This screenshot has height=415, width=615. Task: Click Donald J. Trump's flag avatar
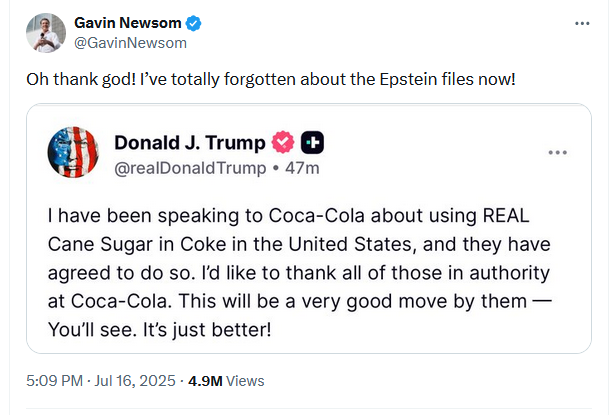coord(73,152)
